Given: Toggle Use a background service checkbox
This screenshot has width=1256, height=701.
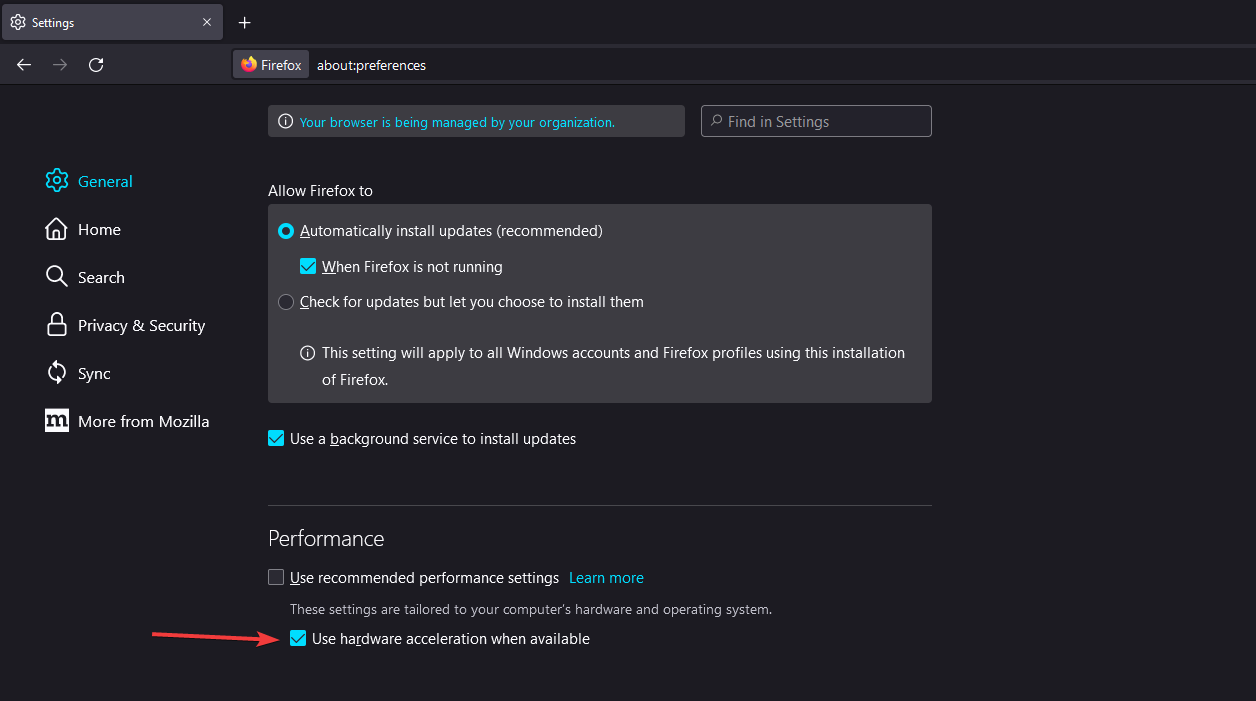Looking at the screenshot, I should click(x=276, y=438).
